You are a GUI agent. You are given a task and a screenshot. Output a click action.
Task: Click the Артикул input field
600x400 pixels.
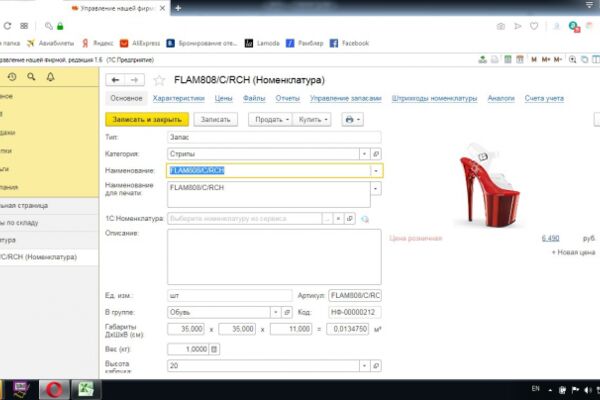(x=355, y=296)
